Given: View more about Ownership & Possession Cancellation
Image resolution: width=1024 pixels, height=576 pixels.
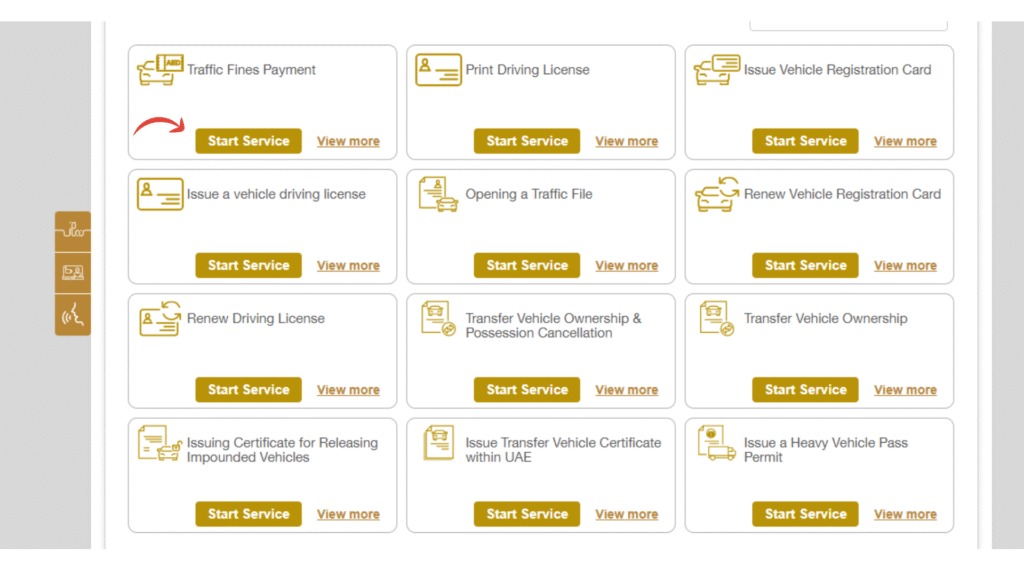Looking at the screenshot, I should (x=626, y=389).
